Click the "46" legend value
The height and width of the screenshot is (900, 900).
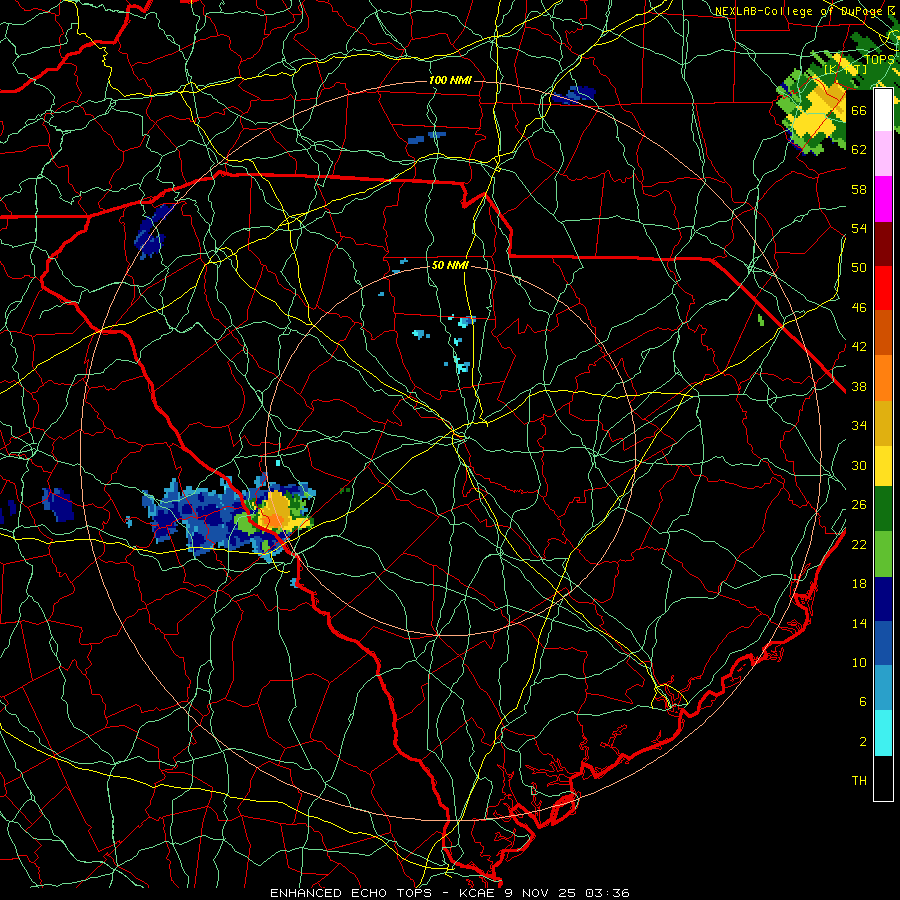coord(859,308)
